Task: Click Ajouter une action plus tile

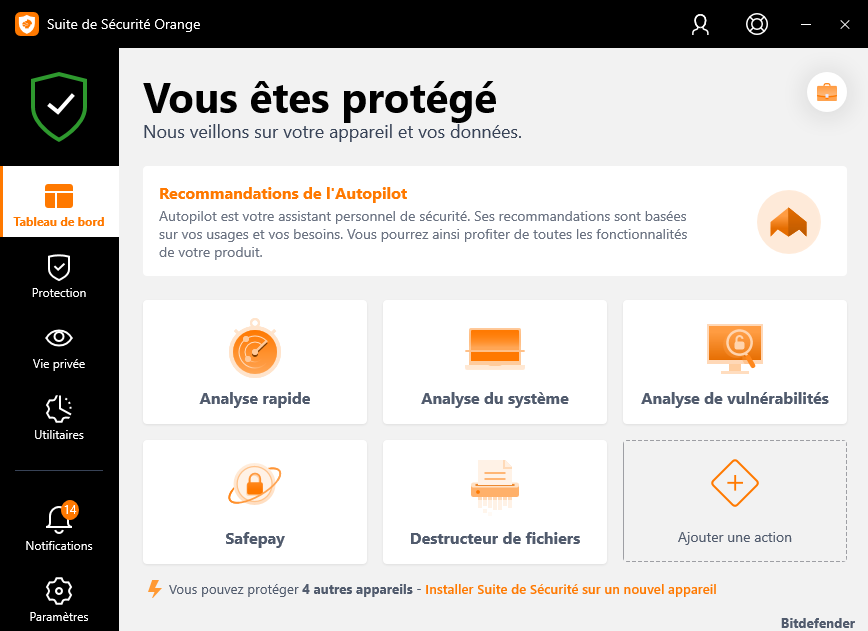Action: click(735, 501)
